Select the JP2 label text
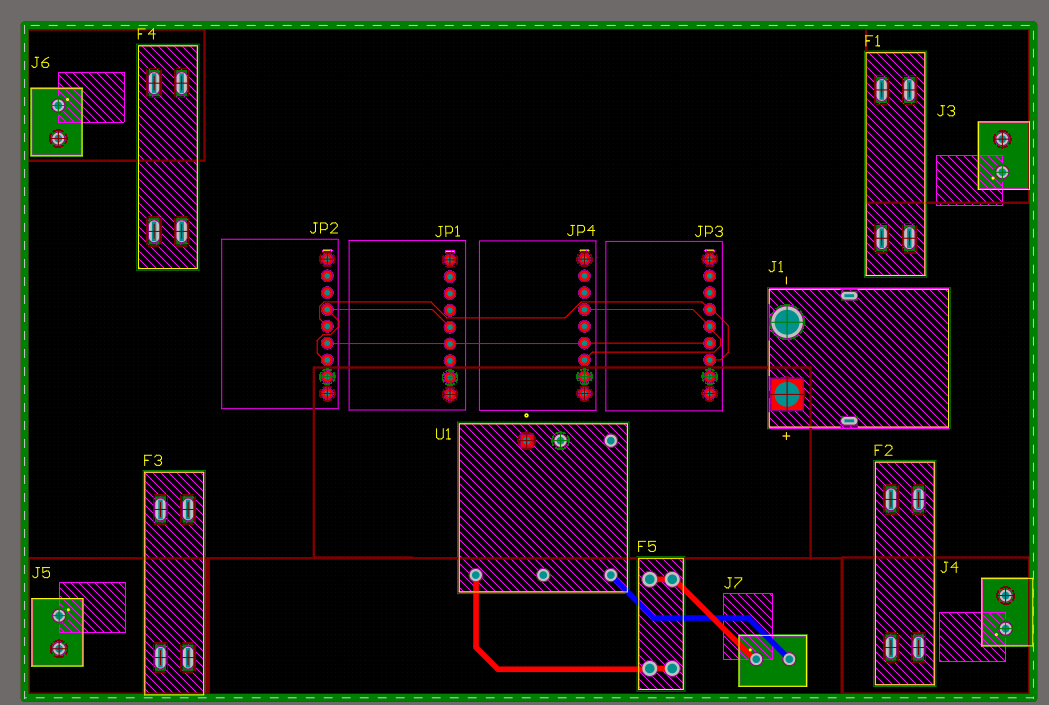The image size is (1049, 705). [325, 227]
